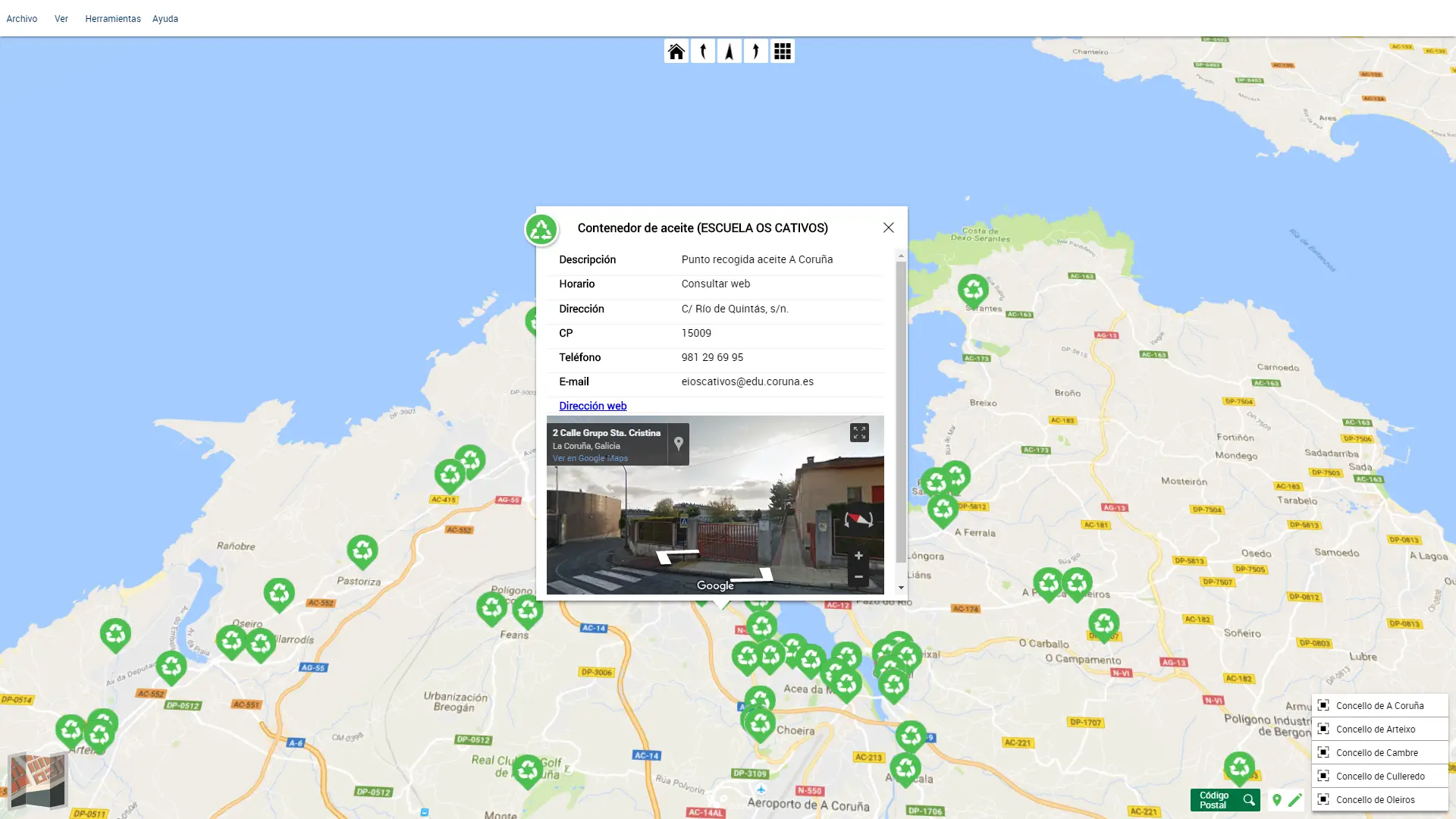The image size is (1456, 819).
Task: Click the Street View compass control
Action: click(x=858, y=520)
